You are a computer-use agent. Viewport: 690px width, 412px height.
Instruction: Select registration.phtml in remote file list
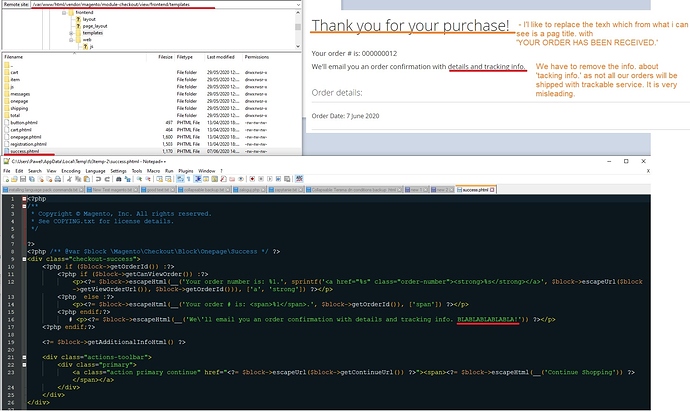point(28,144)
